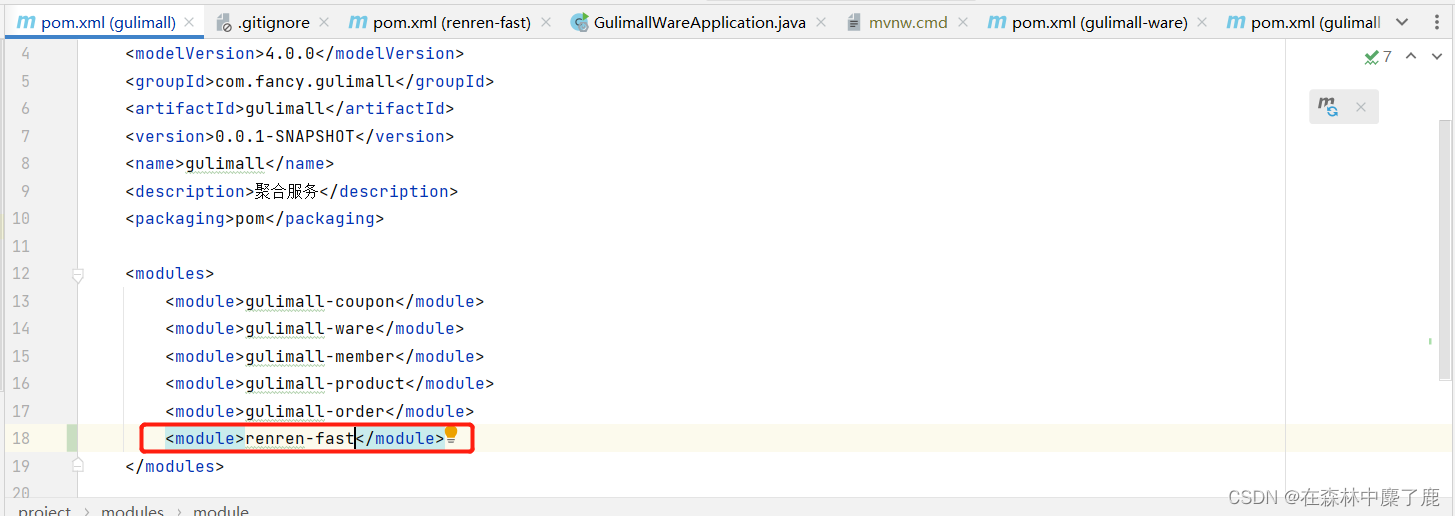Click the fold end marker on line 19

coord(78,466)
